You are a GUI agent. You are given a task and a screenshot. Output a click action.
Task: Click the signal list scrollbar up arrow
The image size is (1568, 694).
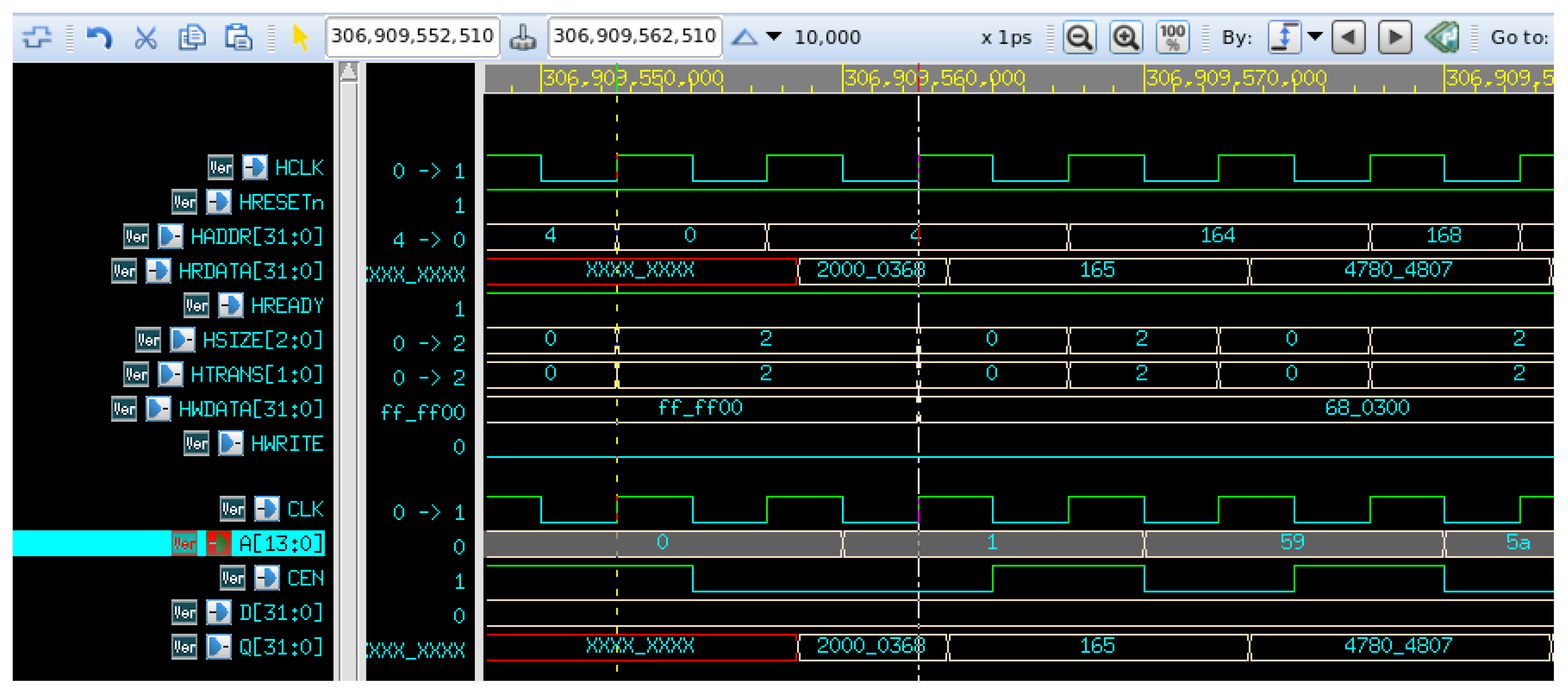(349, 72)
